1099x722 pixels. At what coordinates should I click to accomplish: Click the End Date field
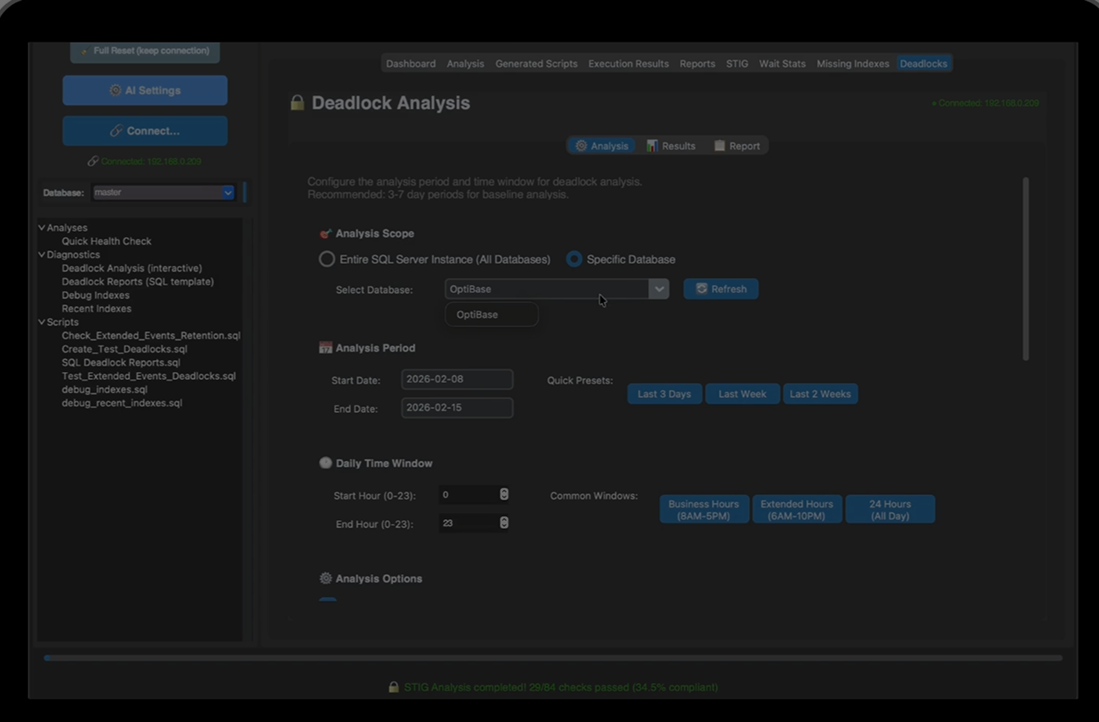click(457, 408)
